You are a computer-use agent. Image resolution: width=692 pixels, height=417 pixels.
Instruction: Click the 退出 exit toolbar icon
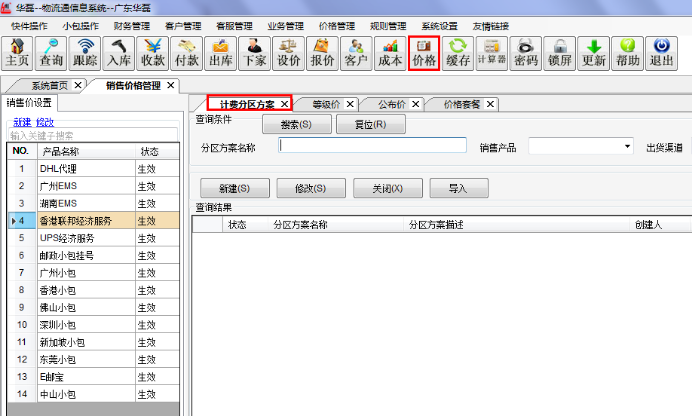[x=661, y=52]
